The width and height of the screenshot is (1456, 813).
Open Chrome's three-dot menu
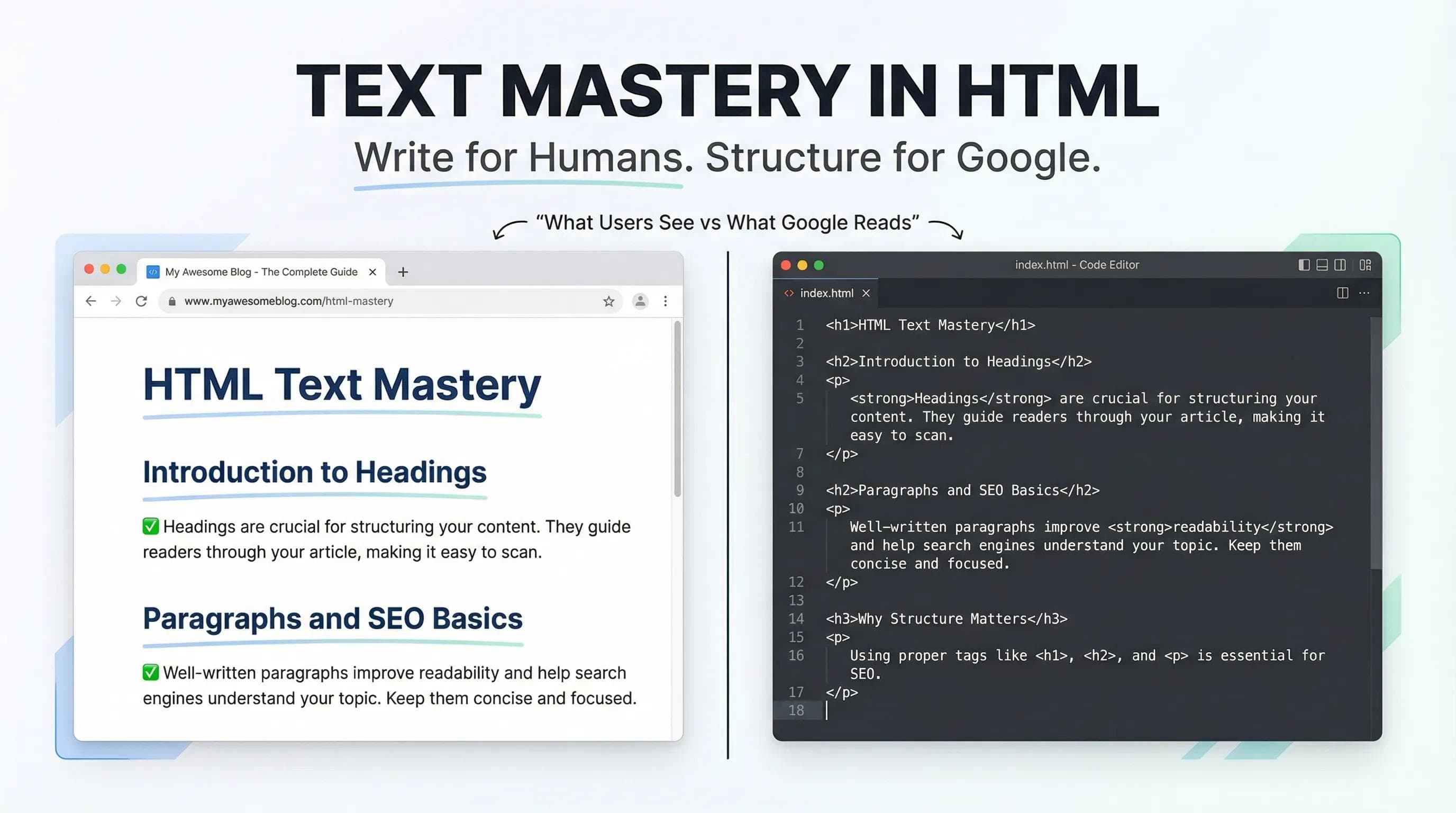(x=666, y=301)
